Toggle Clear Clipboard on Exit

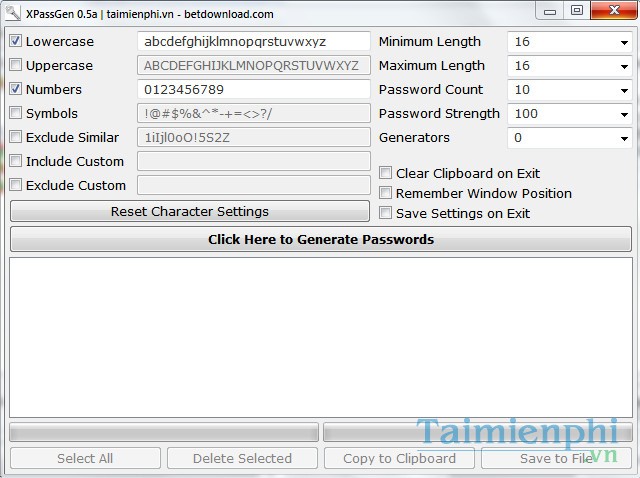click(x=386, y=174)
